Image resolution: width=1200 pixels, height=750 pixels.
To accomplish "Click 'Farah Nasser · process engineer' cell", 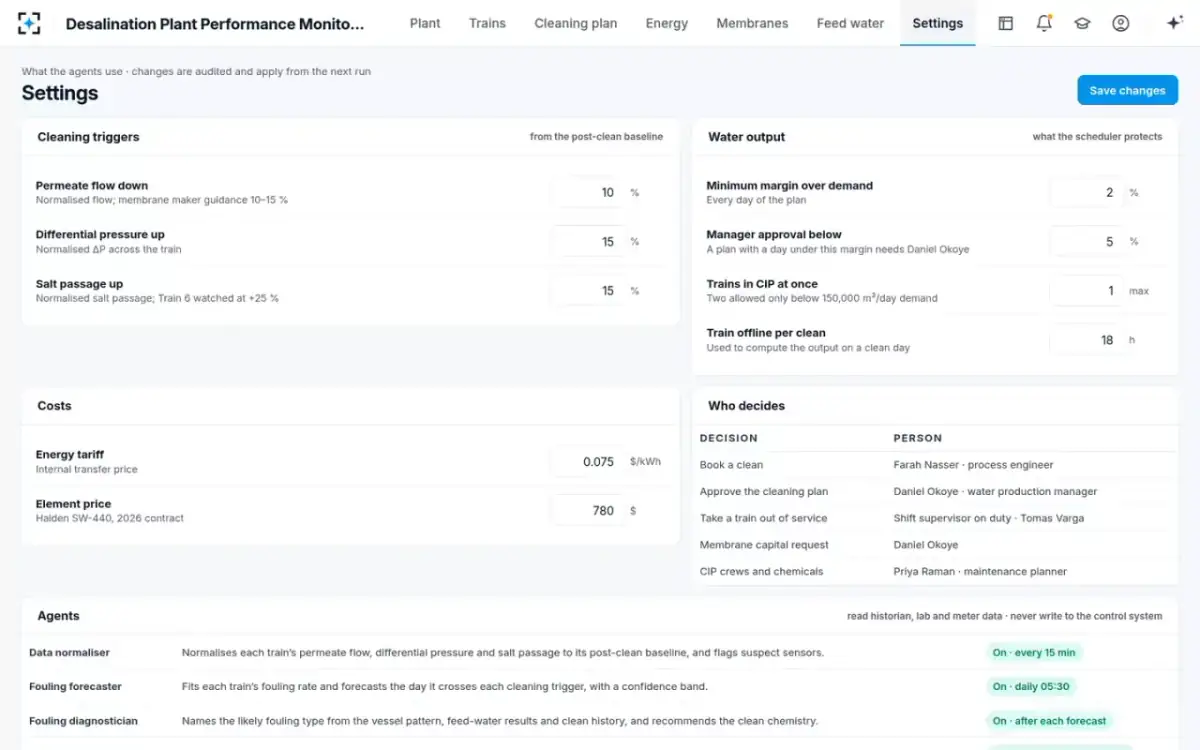I will [973, 465].
